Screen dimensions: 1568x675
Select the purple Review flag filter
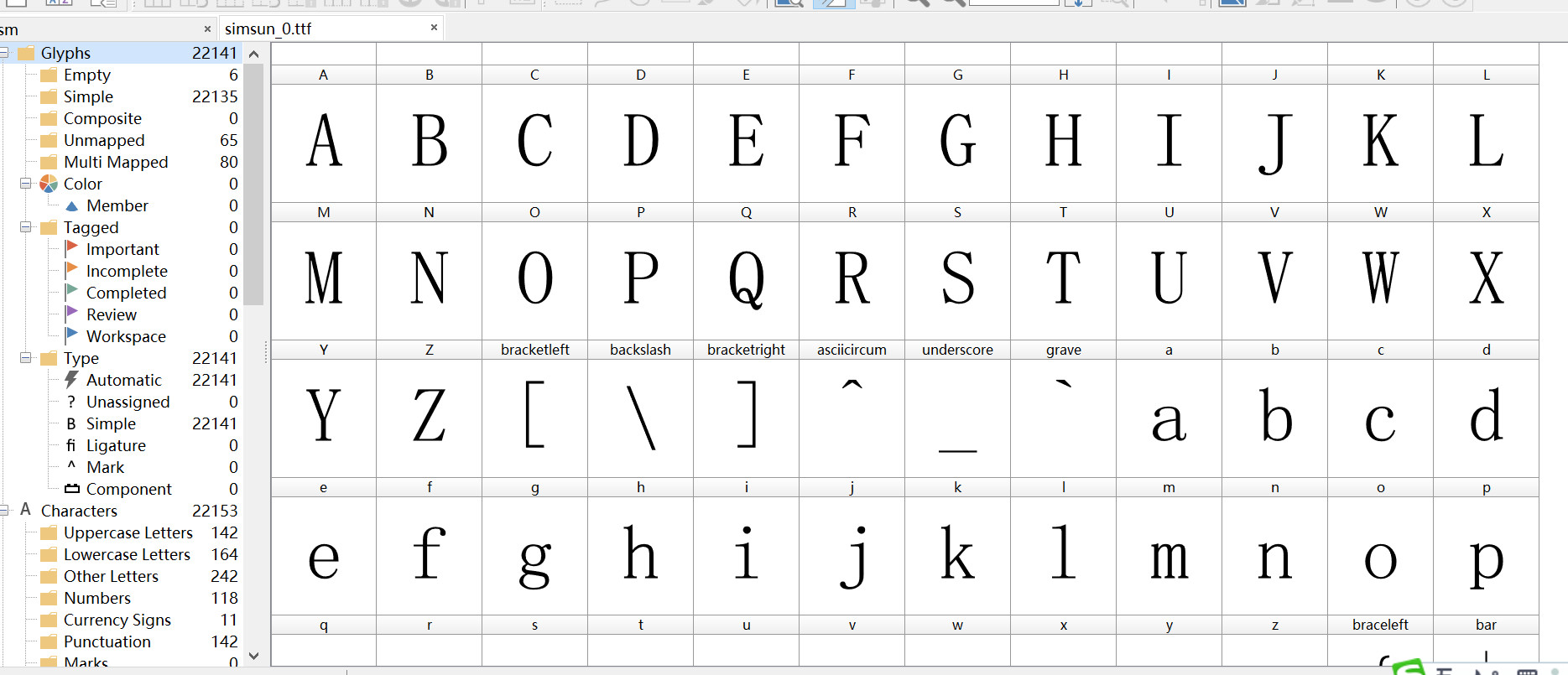coord(112,314)
